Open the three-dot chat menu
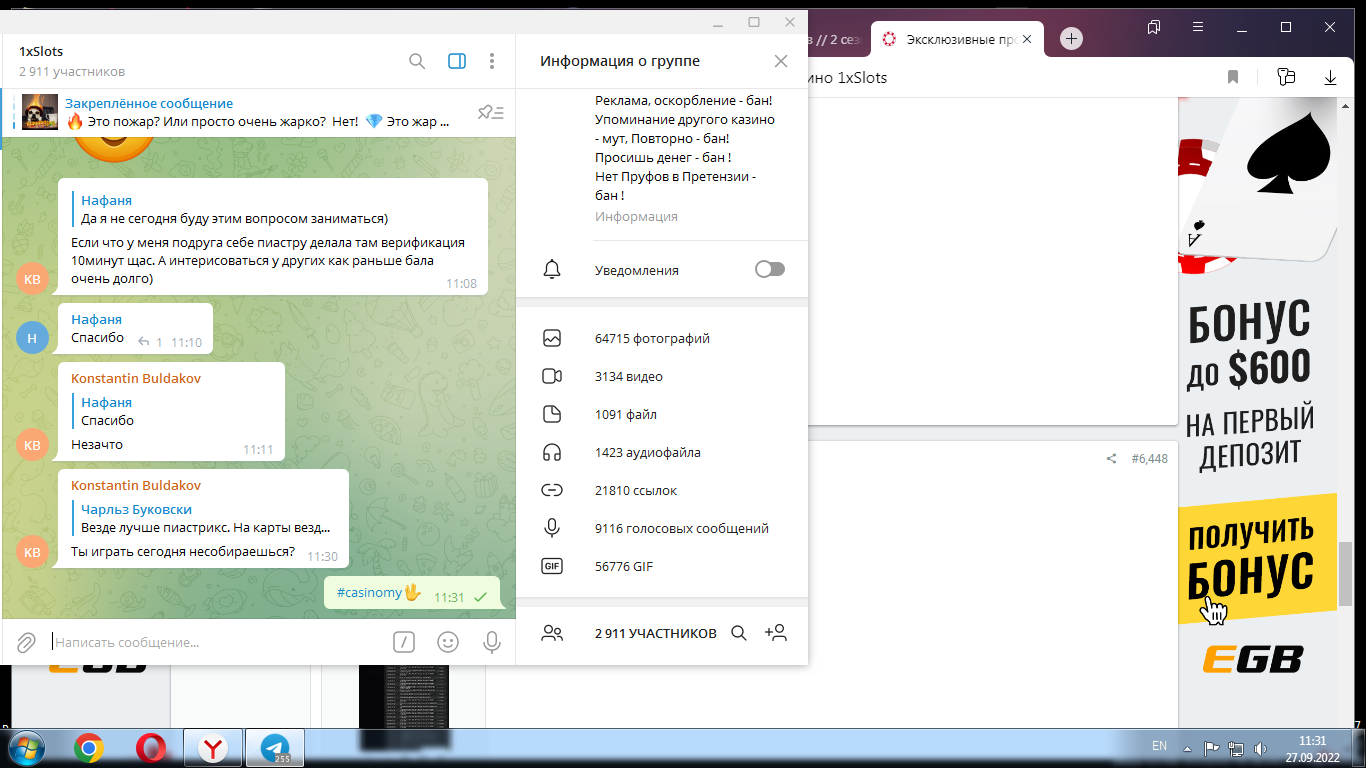 492,61
